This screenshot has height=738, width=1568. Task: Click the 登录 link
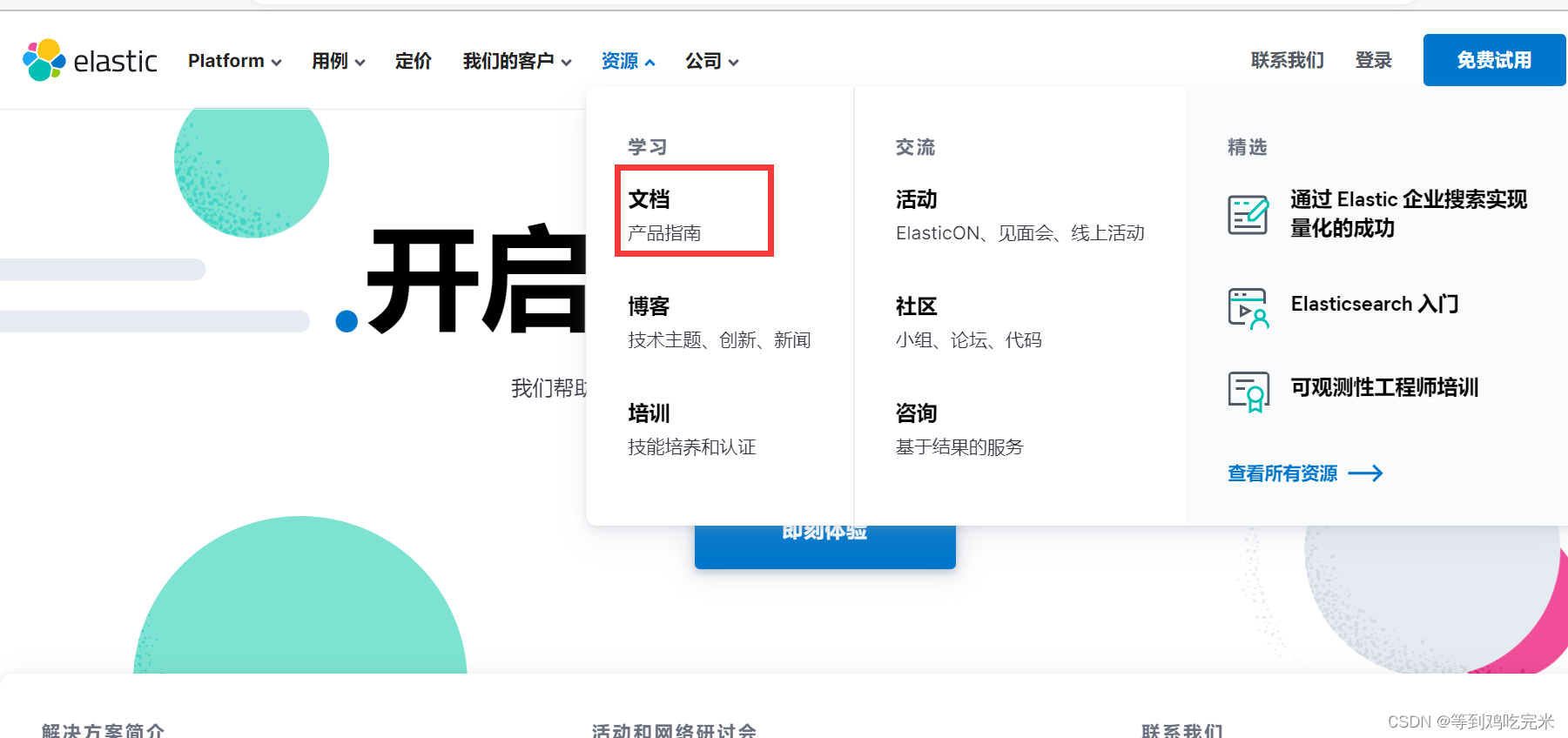pos(1374,60)
